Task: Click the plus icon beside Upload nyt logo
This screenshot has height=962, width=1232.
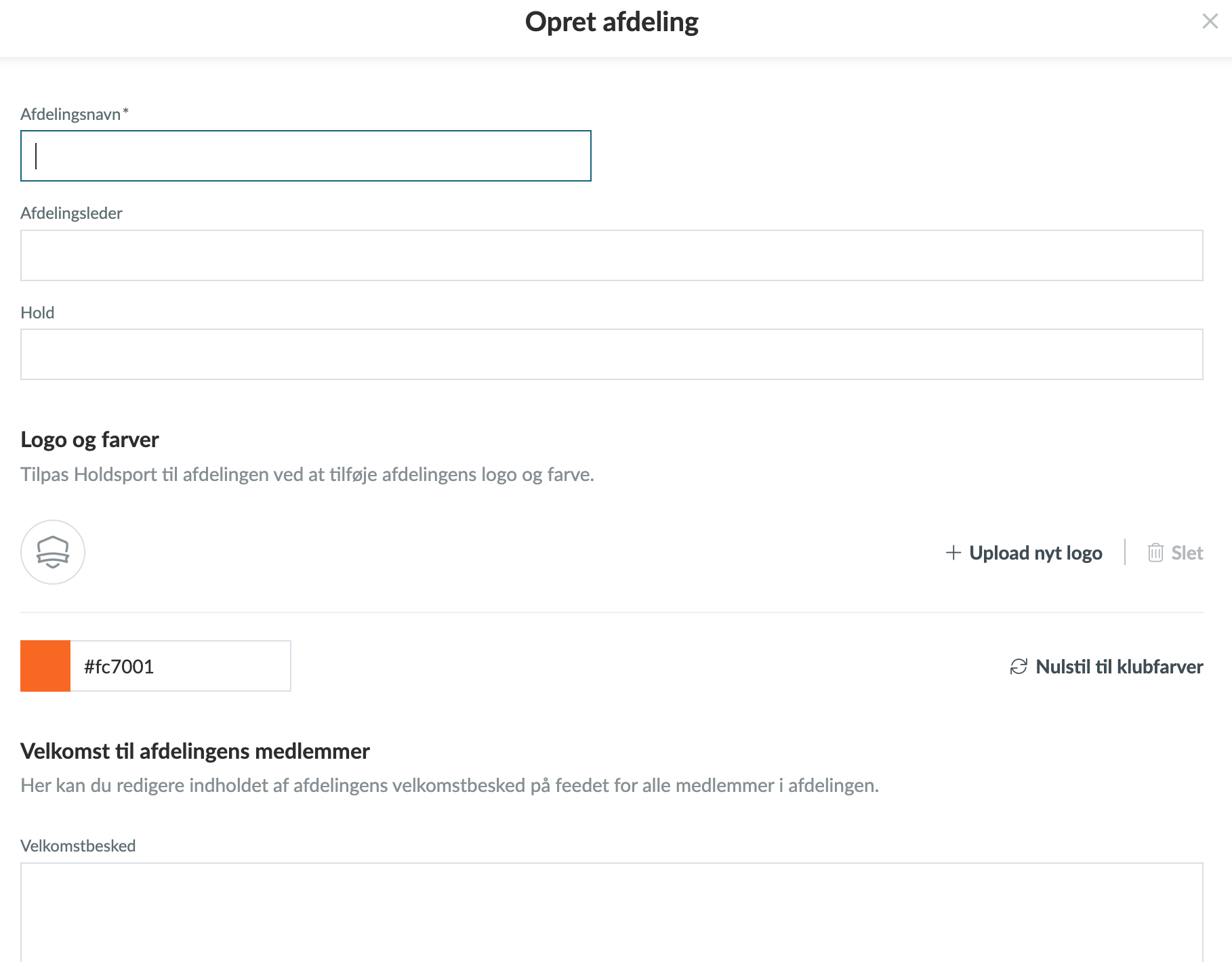Action: pos(953,553)
